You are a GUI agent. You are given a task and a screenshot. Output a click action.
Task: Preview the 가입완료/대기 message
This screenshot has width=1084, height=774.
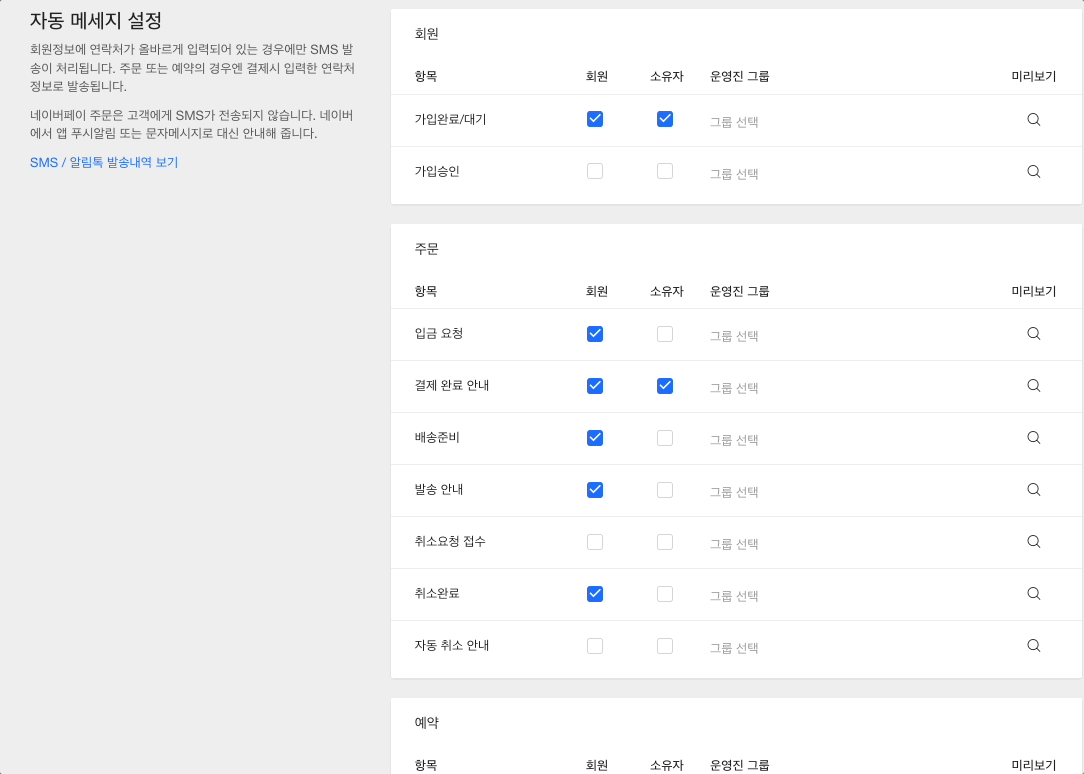(x=1034, y=119)
